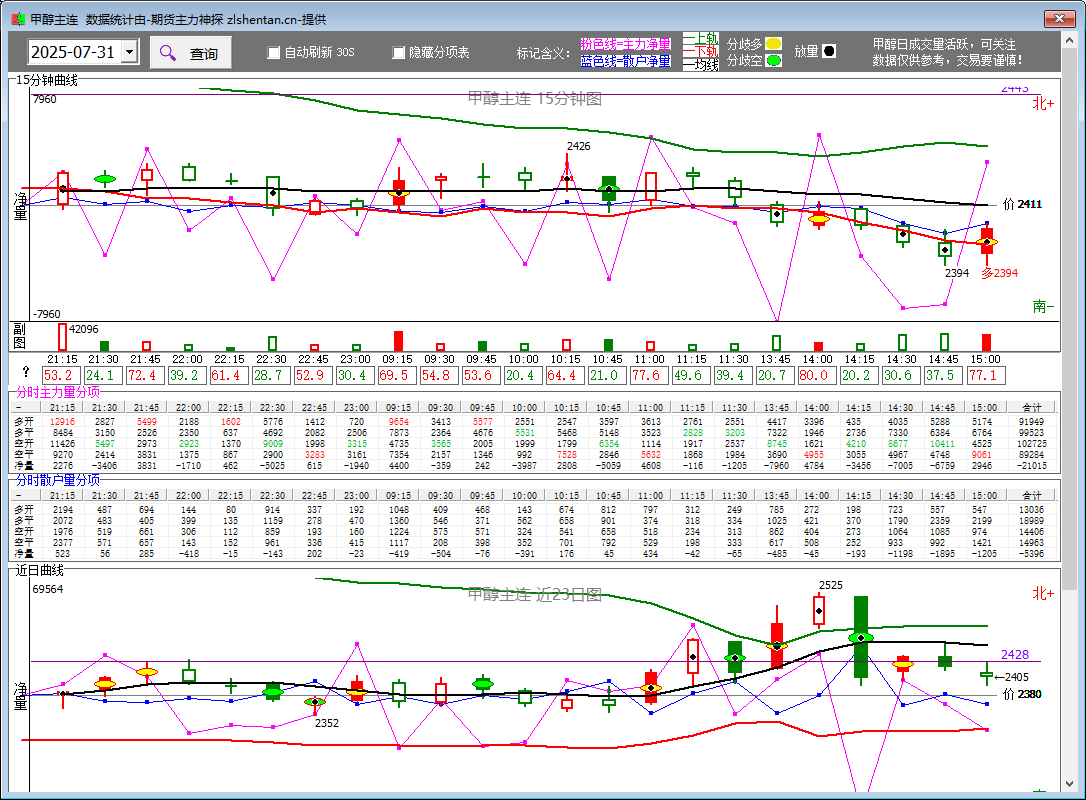Click the magnifier icon on the query button
This screenshot has width=1086, height=800.
pos(168,53)
